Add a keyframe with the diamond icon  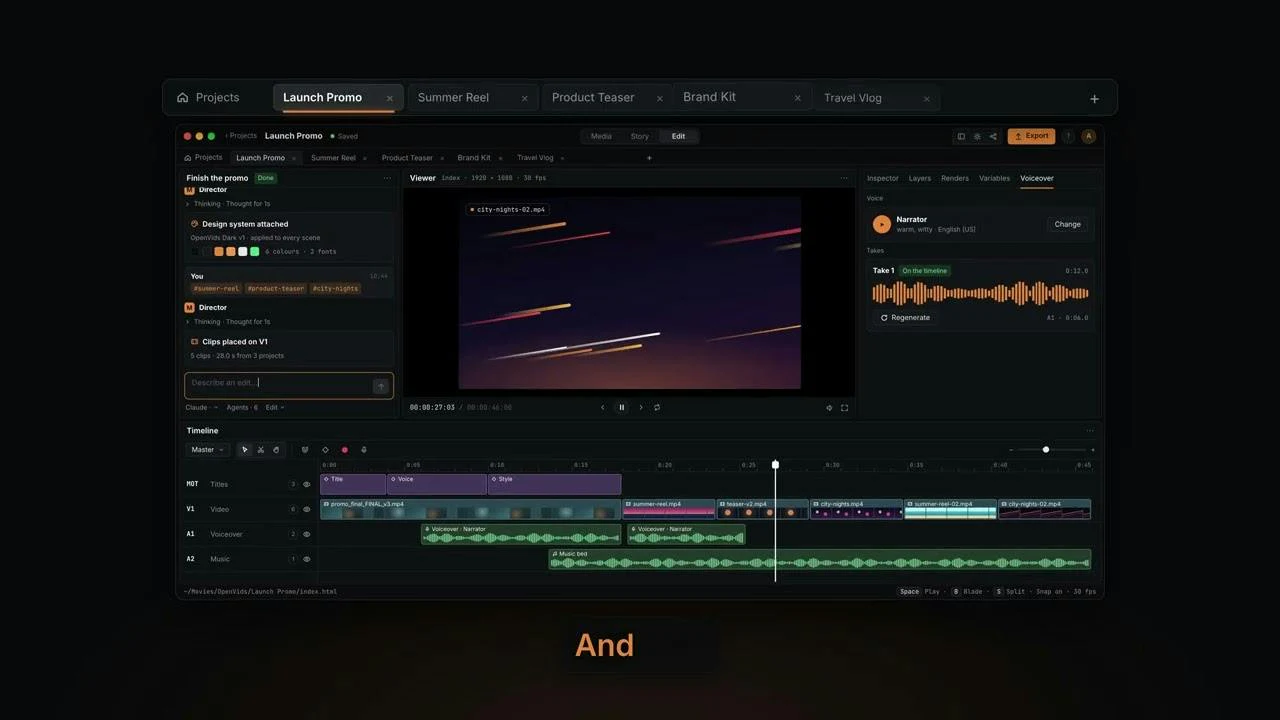325,450
